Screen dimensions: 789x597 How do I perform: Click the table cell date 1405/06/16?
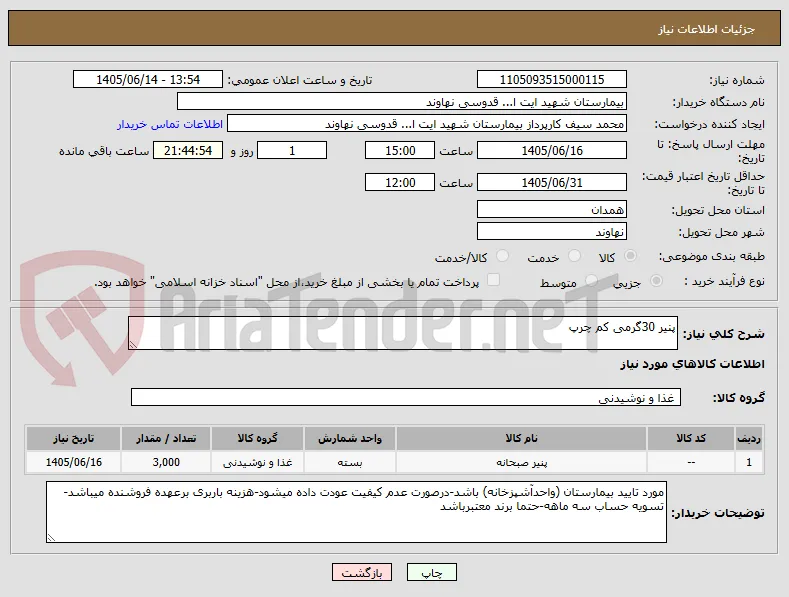(x=73, y=462)
